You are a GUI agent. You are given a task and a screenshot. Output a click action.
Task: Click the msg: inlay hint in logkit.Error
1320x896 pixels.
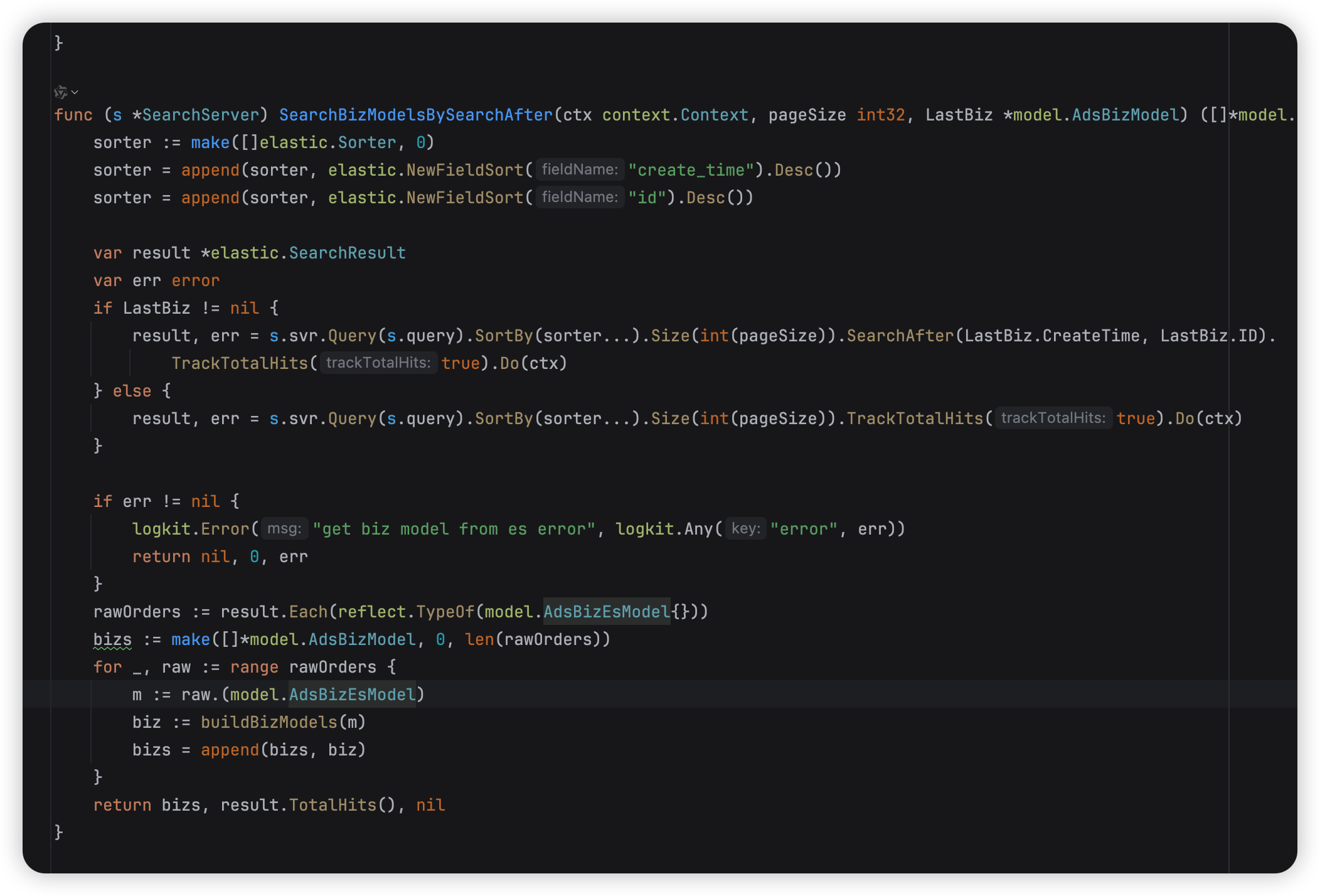point(284,528)
